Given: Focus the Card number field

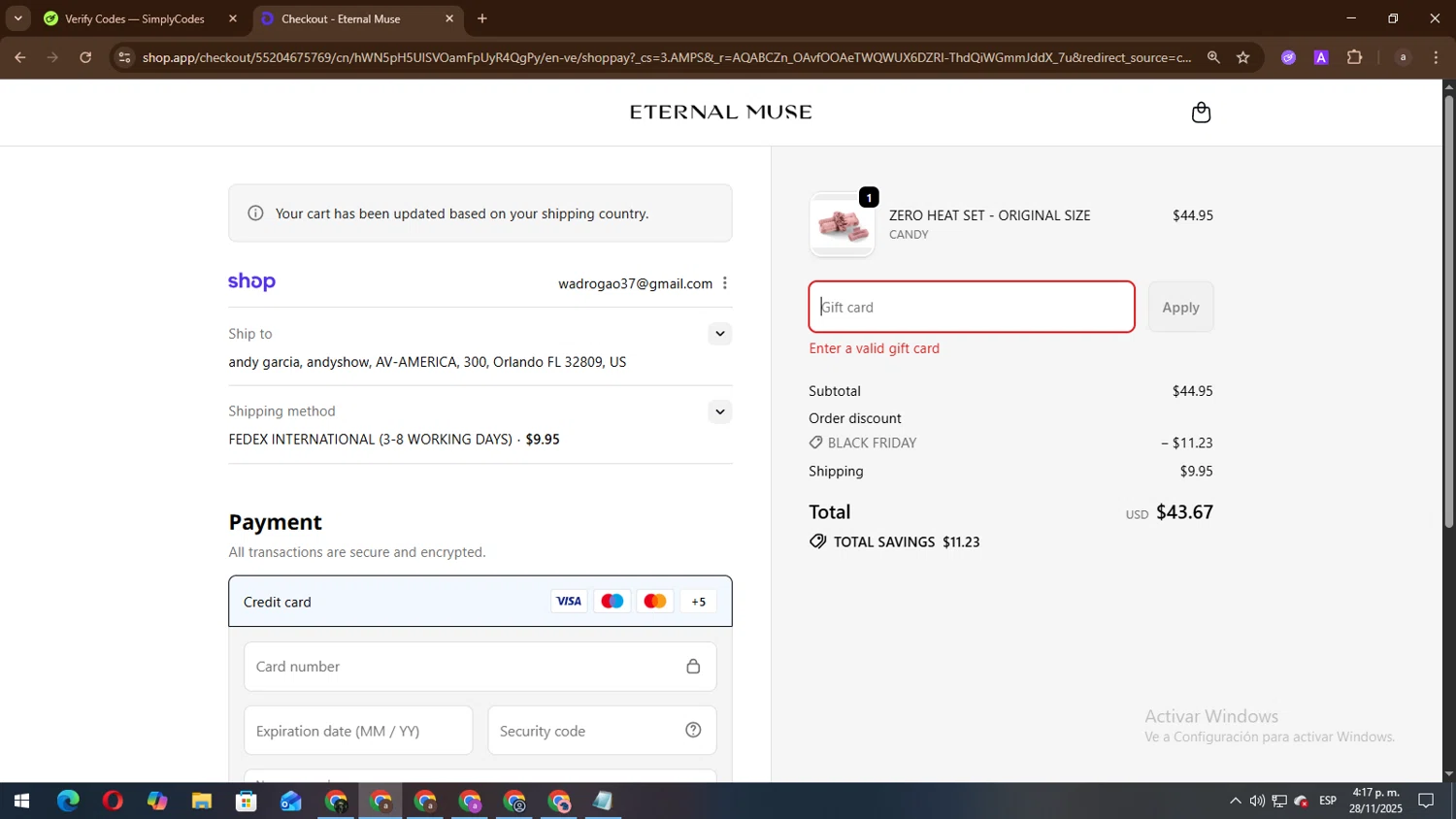Looking at the screenshot, I should (x=480, y=667).
